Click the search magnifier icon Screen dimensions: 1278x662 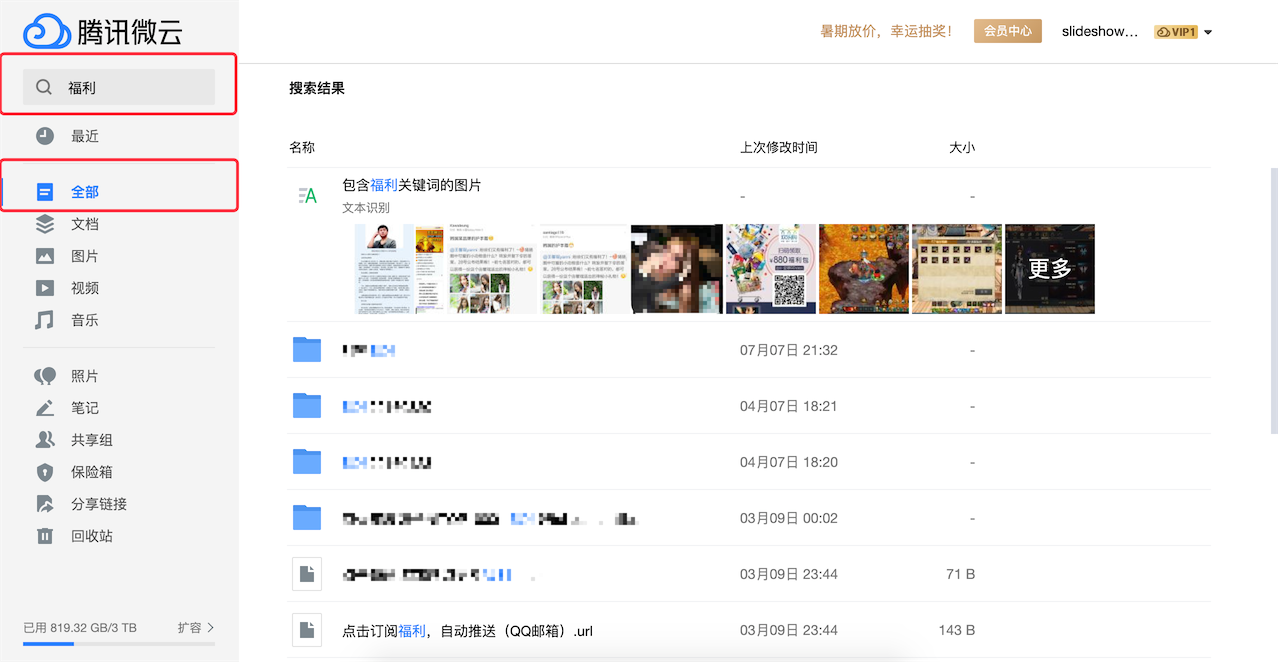(x=44, y=87)
